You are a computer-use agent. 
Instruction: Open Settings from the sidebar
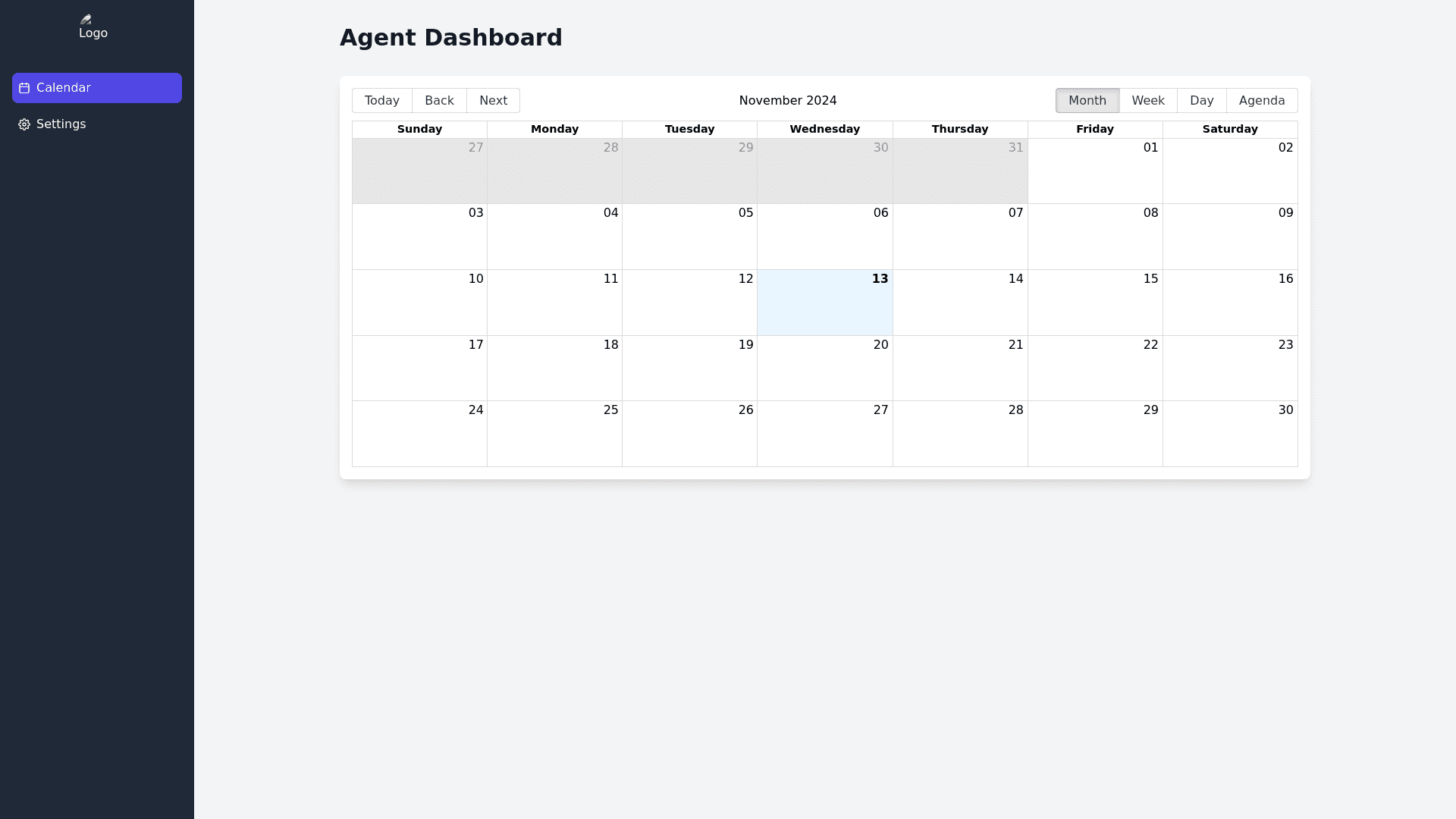[61, 124]
